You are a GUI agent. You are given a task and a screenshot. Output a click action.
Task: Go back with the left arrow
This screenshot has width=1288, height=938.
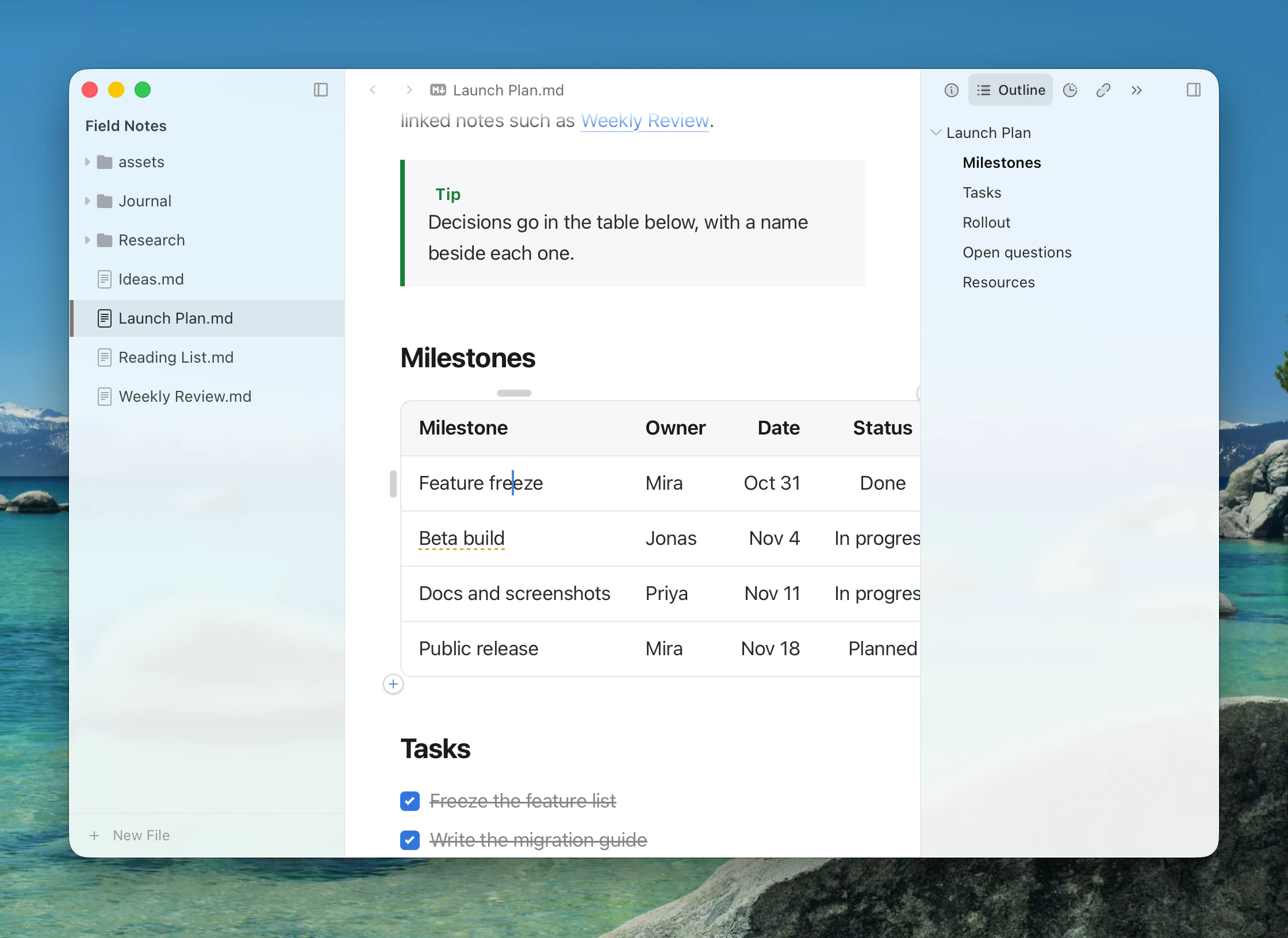pyautogui.click(x=373, y=90)
